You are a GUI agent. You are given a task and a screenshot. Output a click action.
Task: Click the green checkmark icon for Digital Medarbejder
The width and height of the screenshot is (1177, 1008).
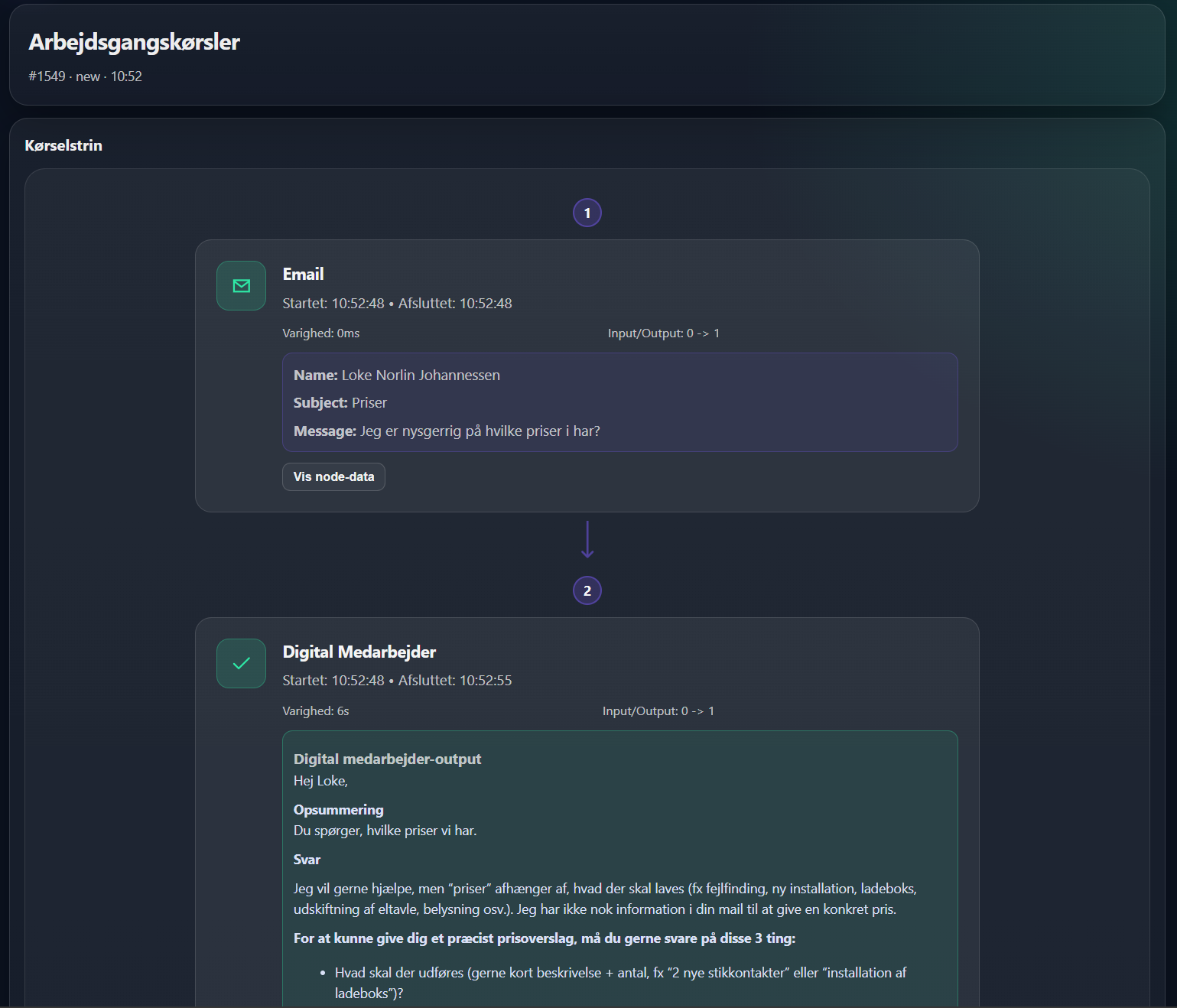pyautogui.click(x=241, y=664)
